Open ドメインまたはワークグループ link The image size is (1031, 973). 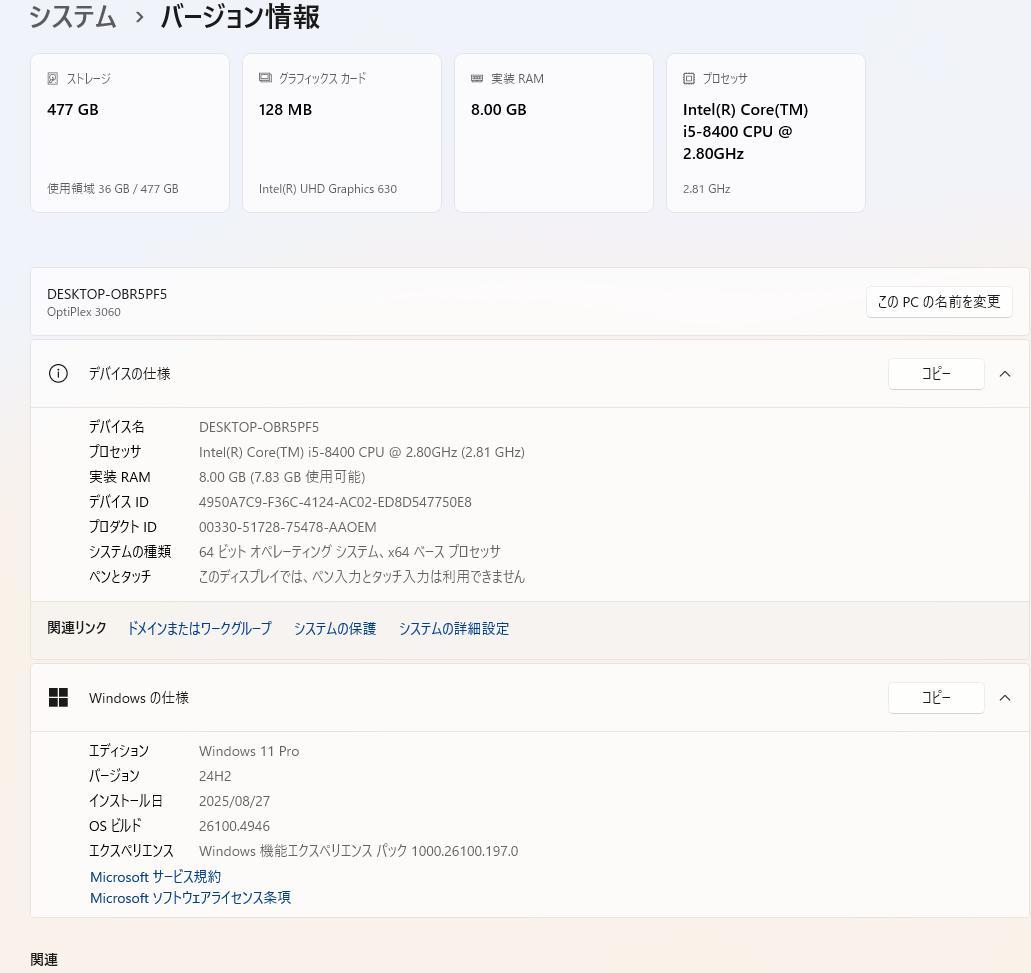pyautogui.click(x=199, y=628)
